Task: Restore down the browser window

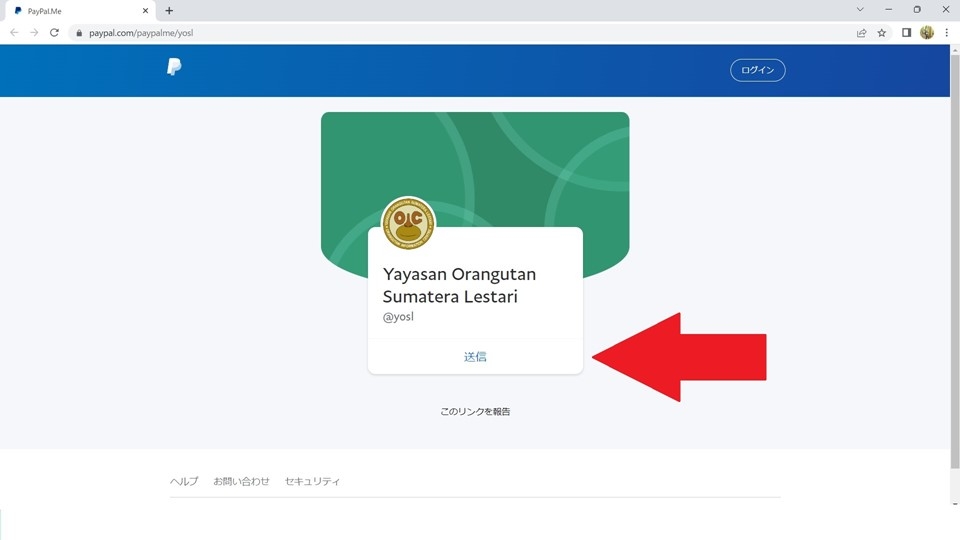Action: coord(917,10)
